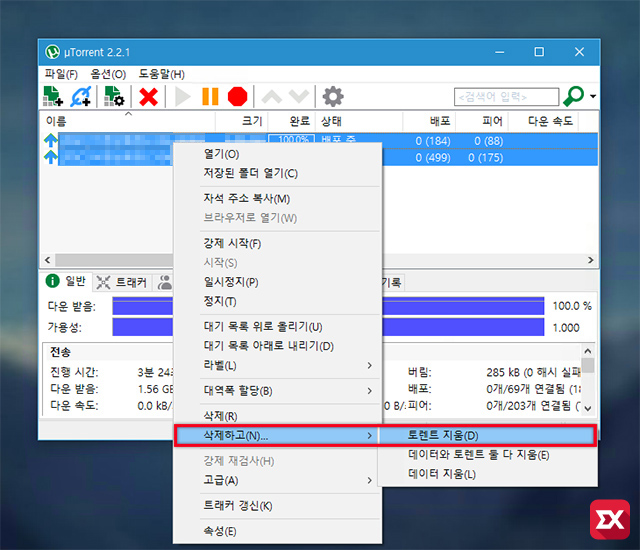Sort by the 완료 column header
640x550 pixels.
click(x=291, y=121)
